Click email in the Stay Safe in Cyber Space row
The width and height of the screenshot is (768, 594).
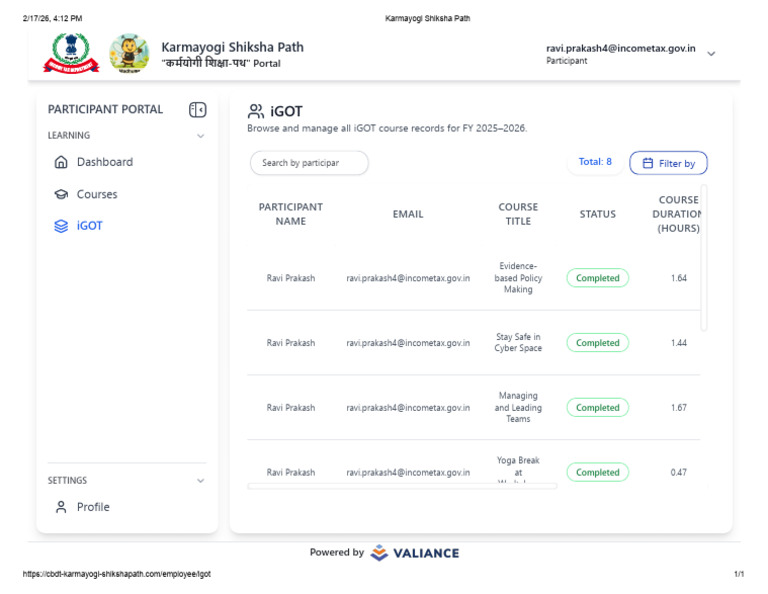pyautogui.click(x=408, y=343)
